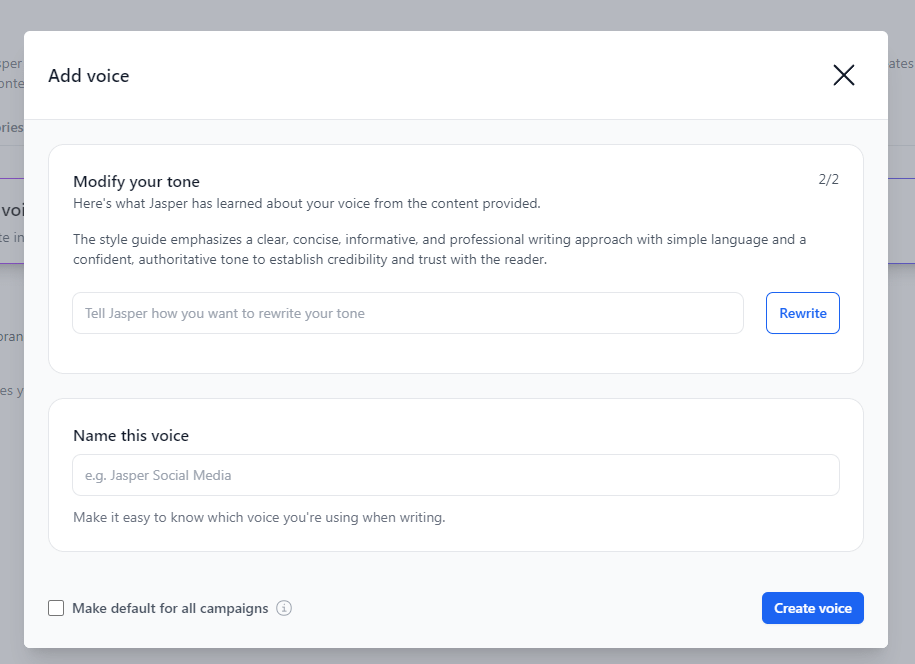Select the field showing Jasper Social Media placeholder
915x664 pixels.
coord(455,475)
